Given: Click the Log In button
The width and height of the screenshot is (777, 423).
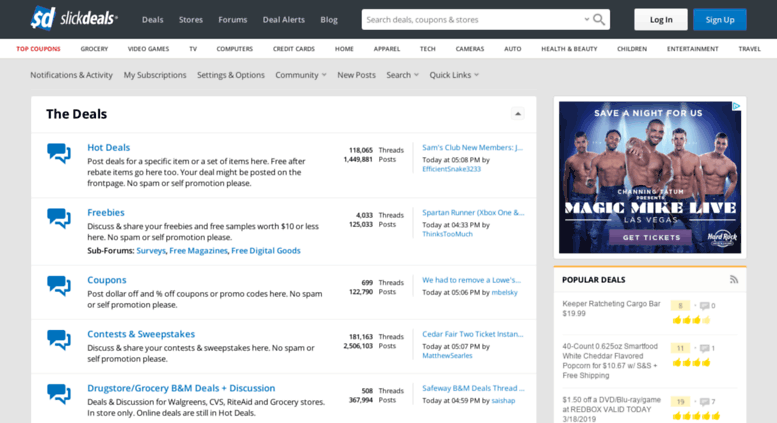Looking at the screenshot, I should (x=661, y=19).
